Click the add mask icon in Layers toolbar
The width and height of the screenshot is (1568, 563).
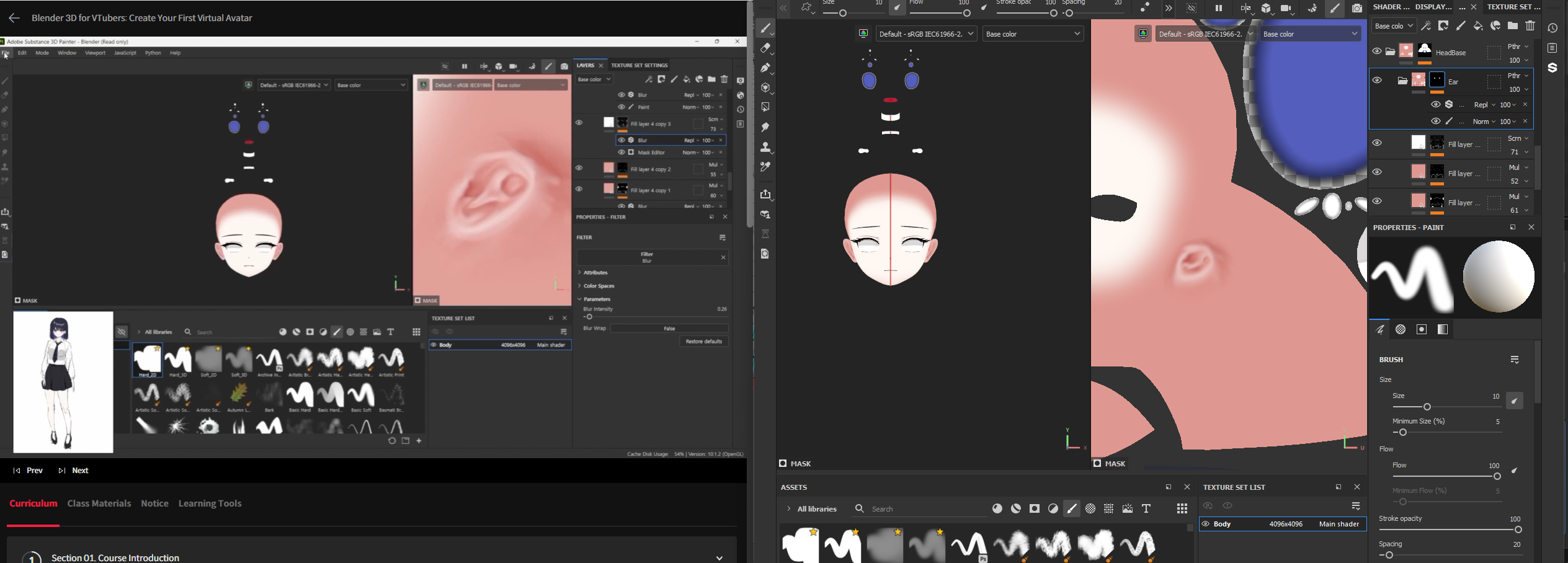pos(1443,26)
